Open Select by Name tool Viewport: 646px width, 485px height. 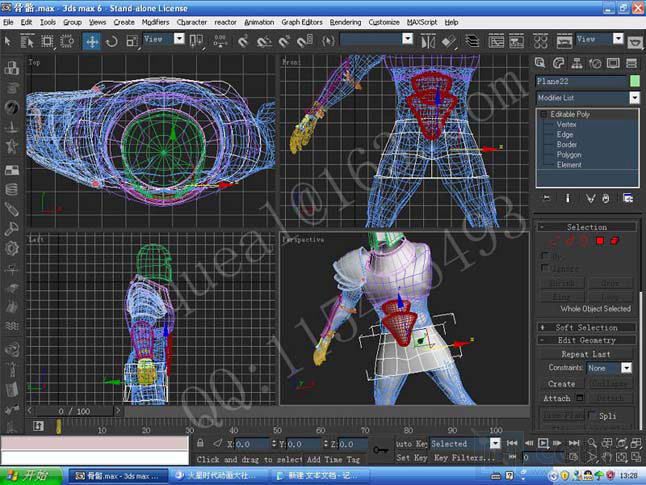pos(27,41)
